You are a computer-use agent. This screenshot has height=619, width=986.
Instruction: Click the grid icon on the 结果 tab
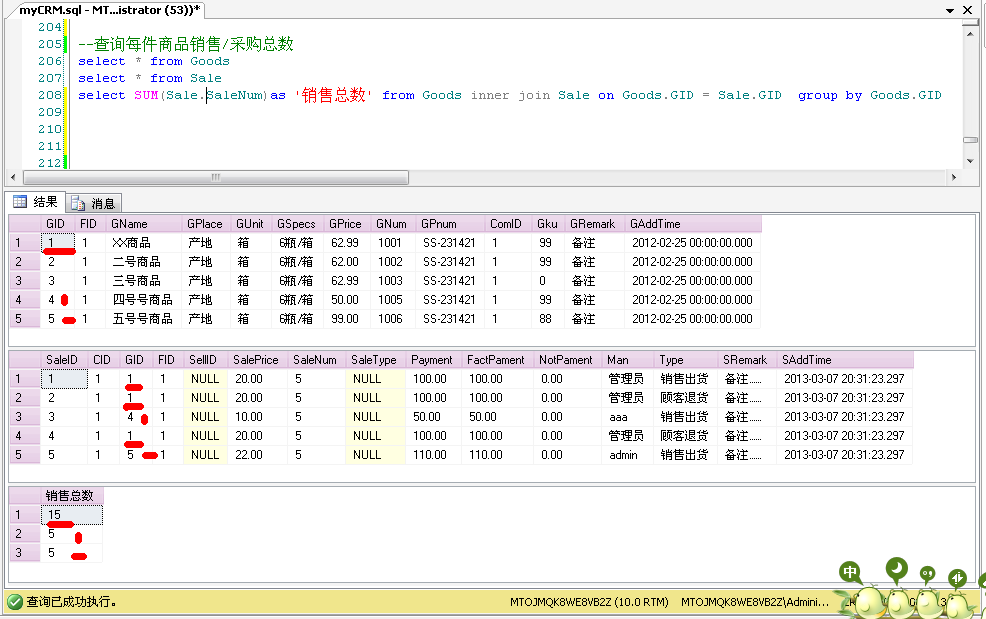pyautogui.click(x=22, y=200)
